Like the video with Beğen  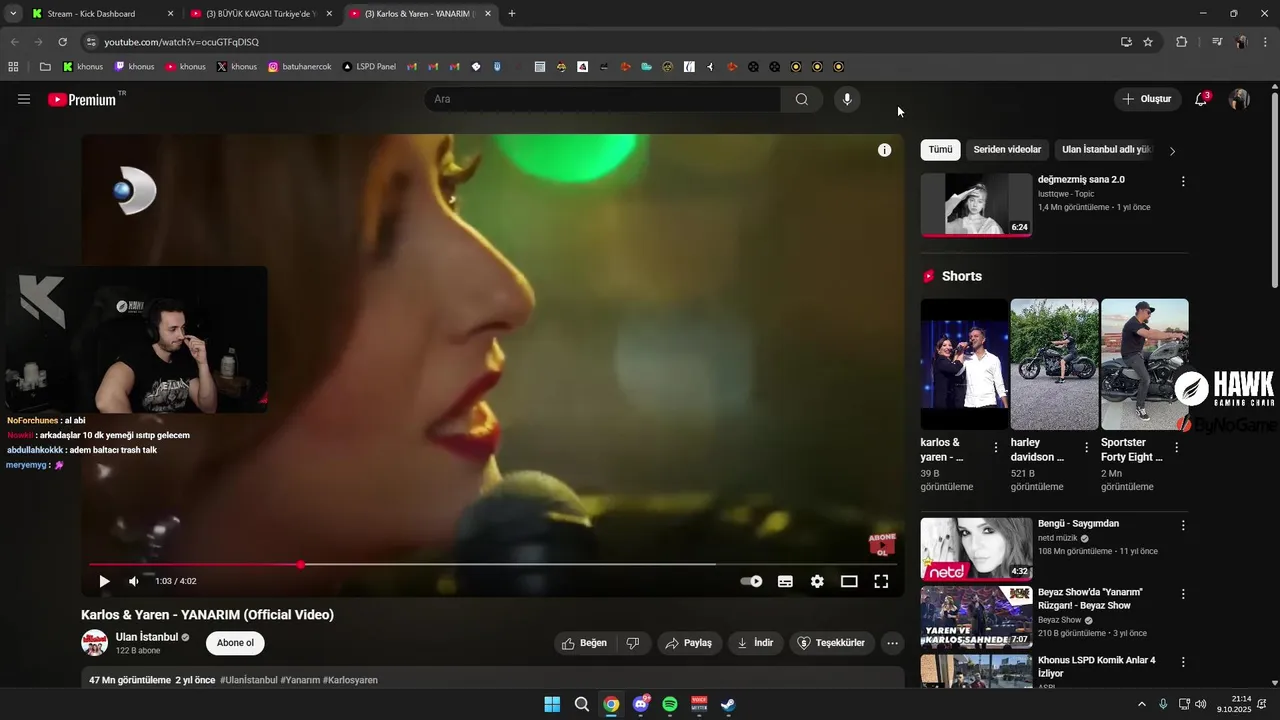(585, 643)
